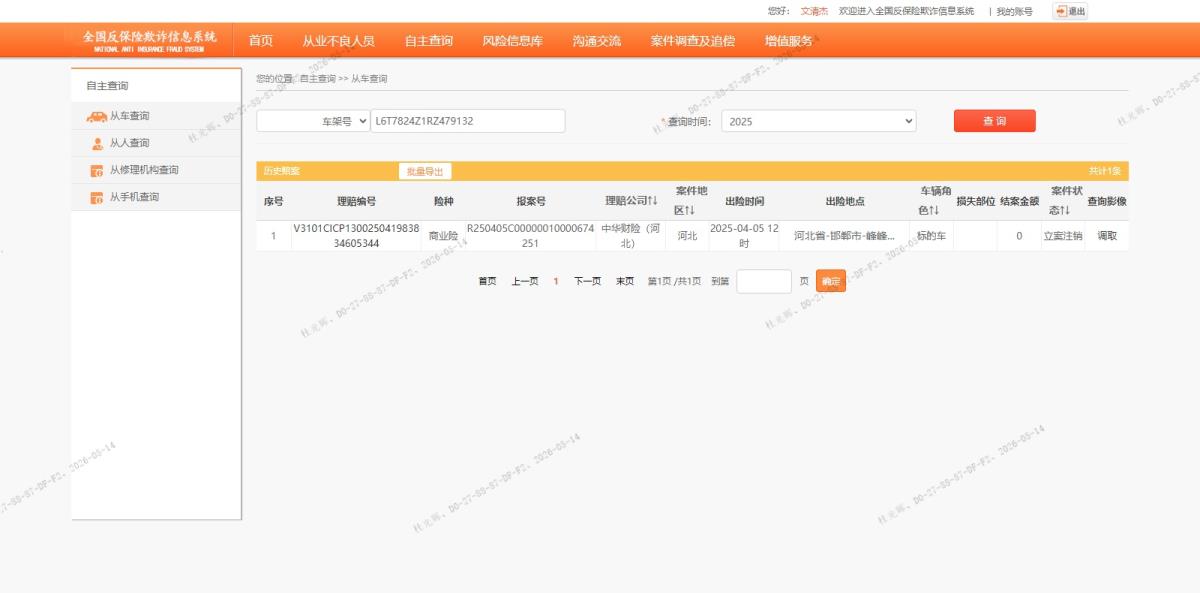Go to 上一页 in pagination
The width and height of the screenshot is (1200, 593).
[x=525, y=281]
